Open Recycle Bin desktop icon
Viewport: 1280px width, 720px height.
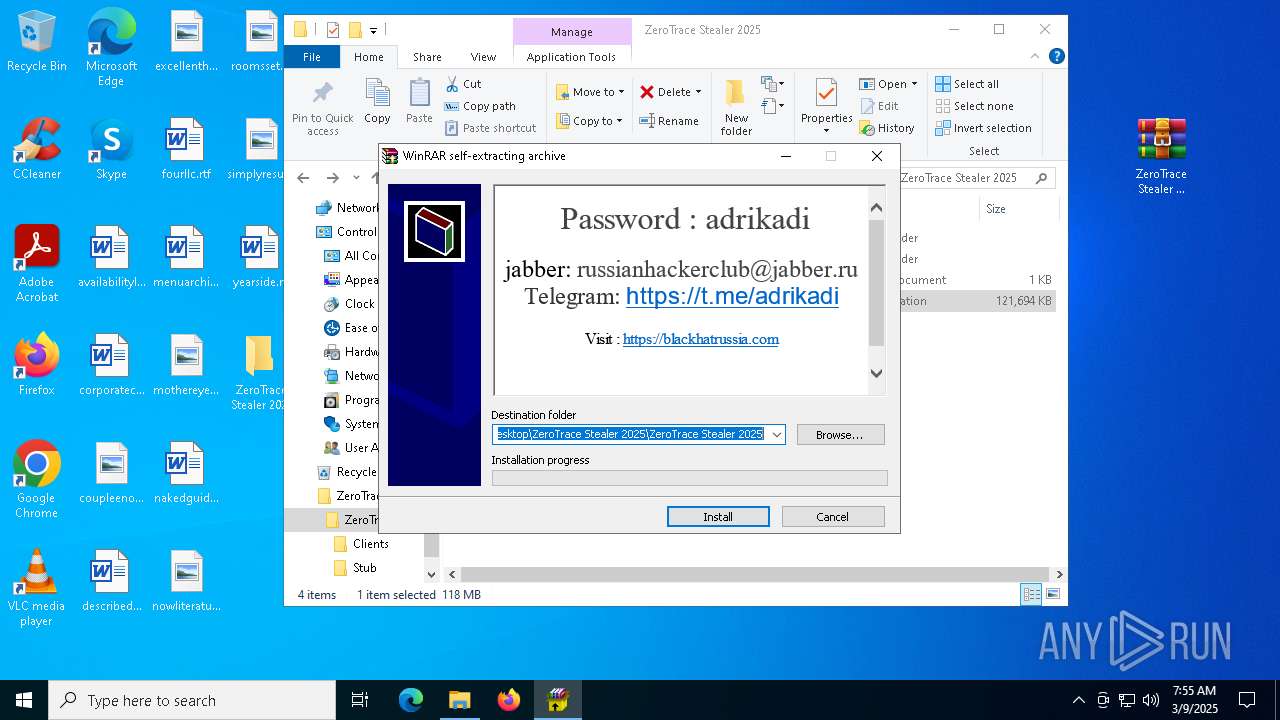pos(37,41)
